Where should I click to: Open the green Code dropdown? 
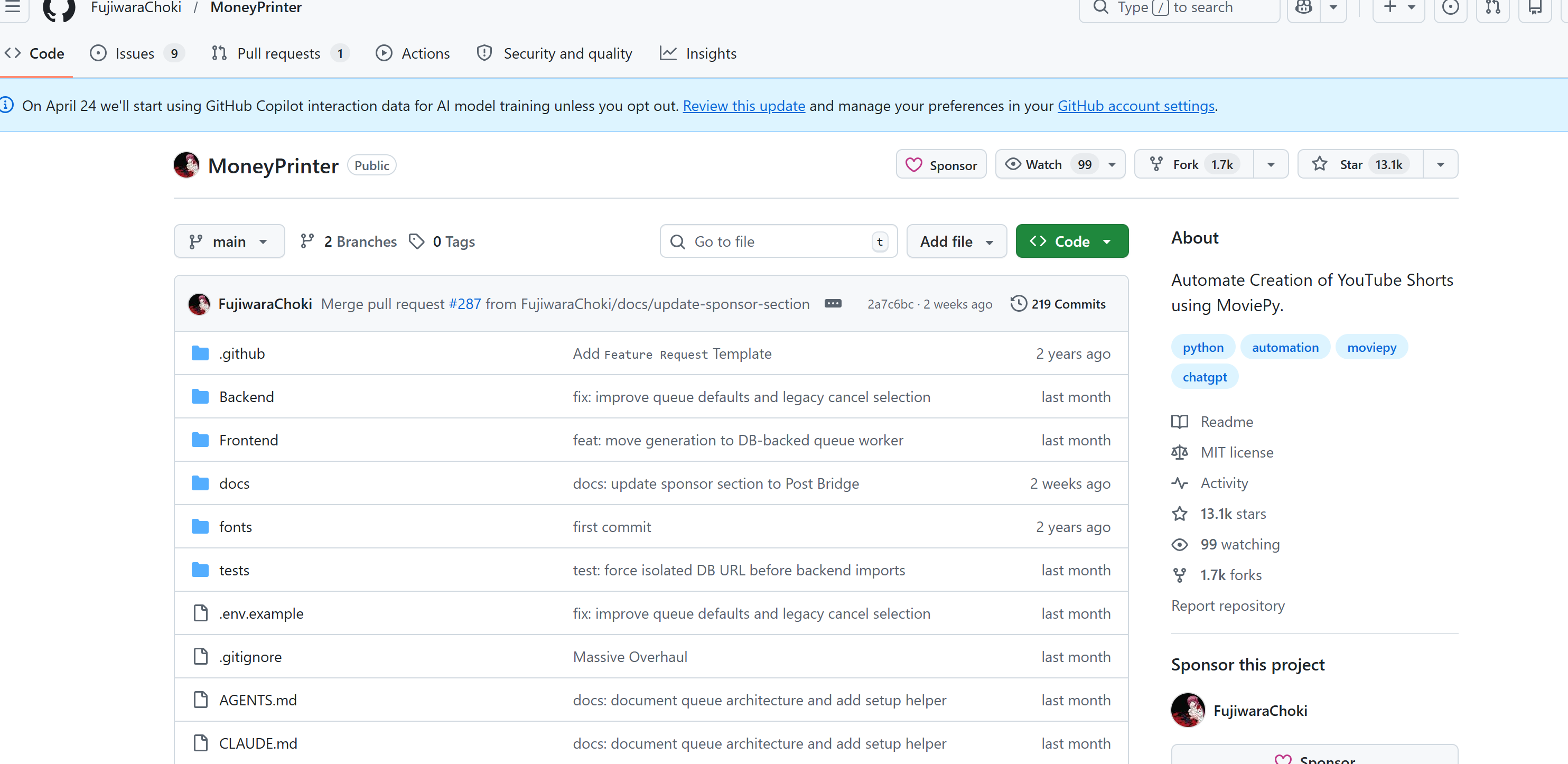tap(1071, 241)
